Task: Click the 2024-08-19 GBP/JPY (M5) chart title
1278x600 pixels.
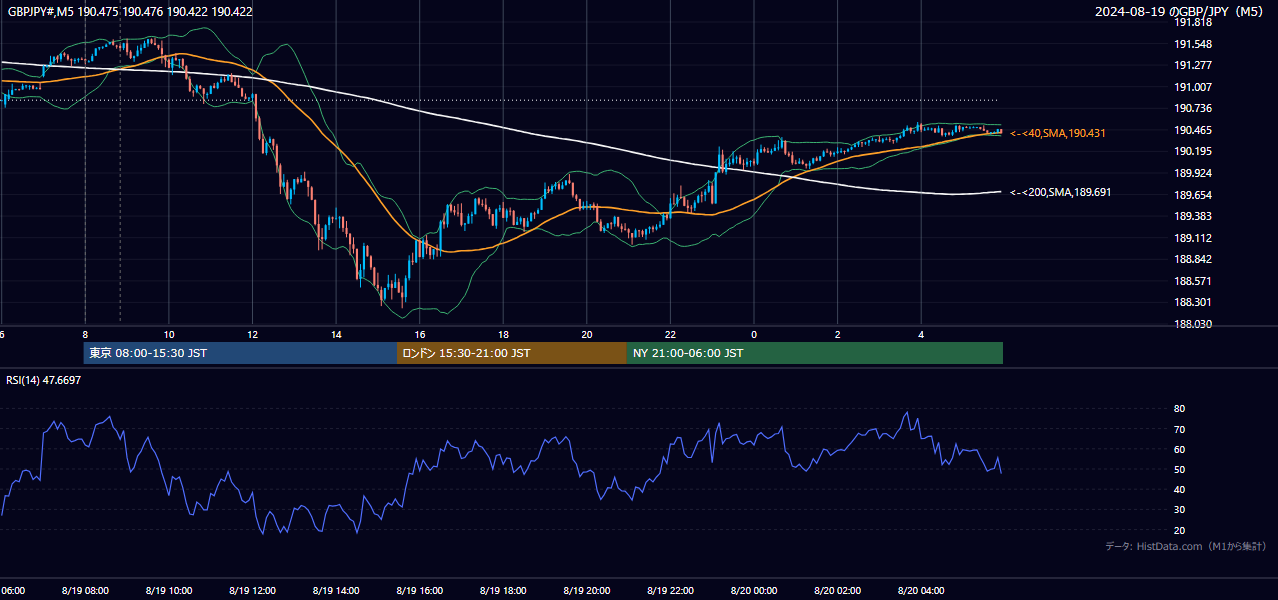Action: [x=1180, y=12]
